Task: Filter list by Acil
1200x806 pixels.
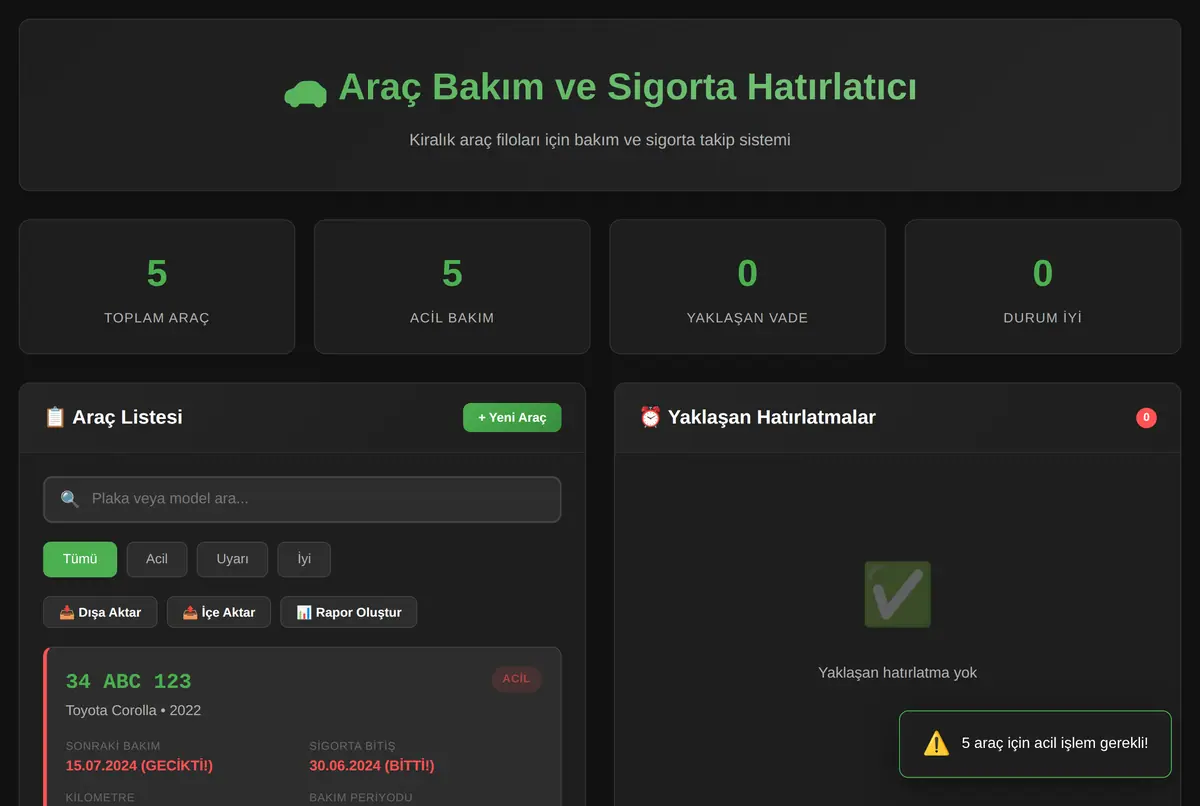Action: coord(157,559)
